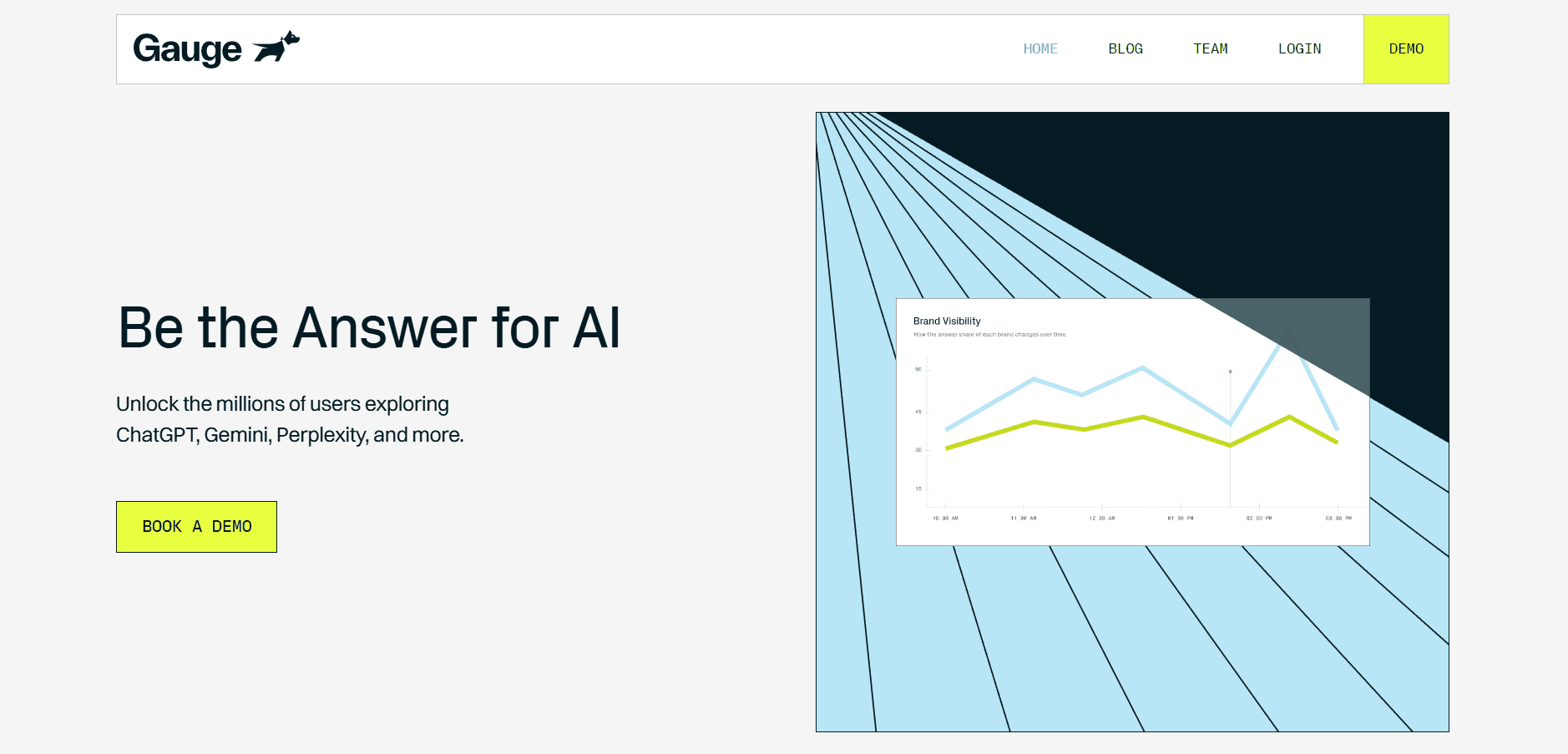This screenshot has width=1568, height=754.
Task: Click the Brand Visibility chart image
Action: pos(1132,422)
